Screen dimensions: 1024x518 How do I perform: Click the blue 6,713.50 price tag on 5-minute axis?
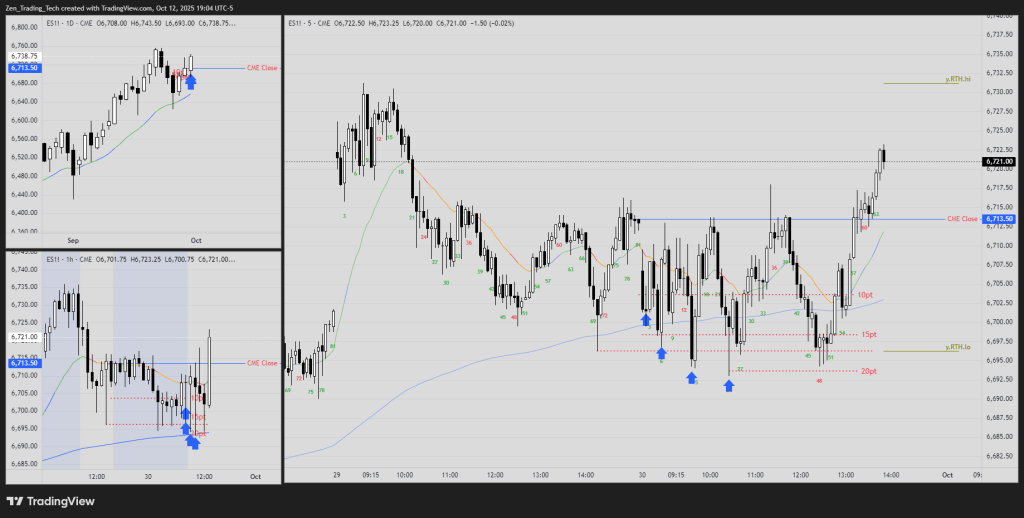[x=999, y=218]
